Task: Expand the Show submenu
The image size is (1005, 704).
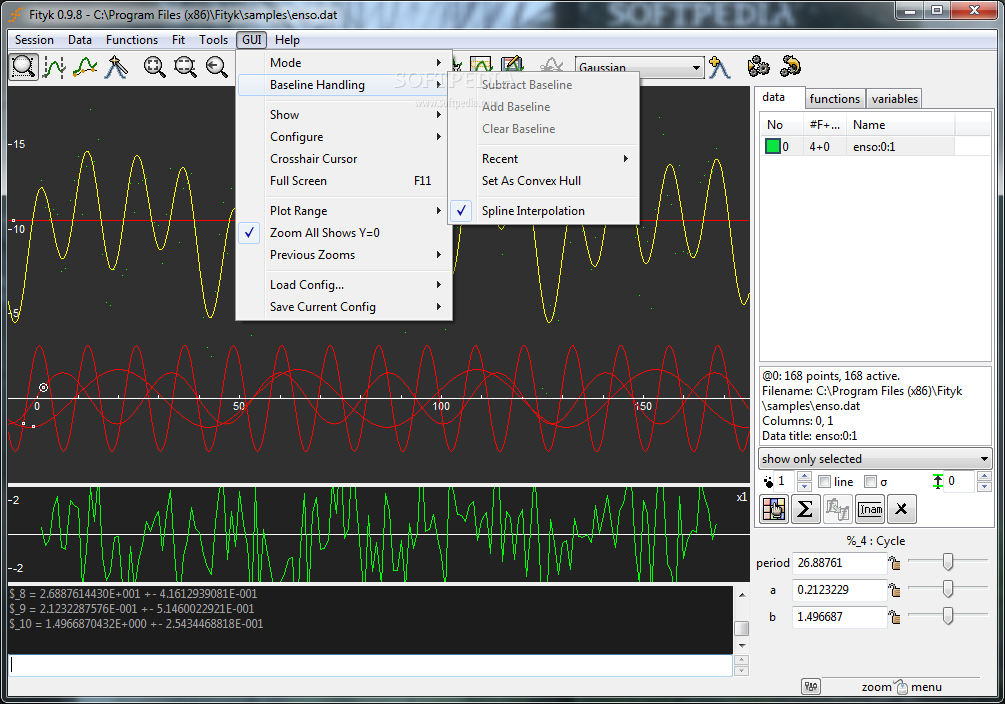Action: (344, 115)
